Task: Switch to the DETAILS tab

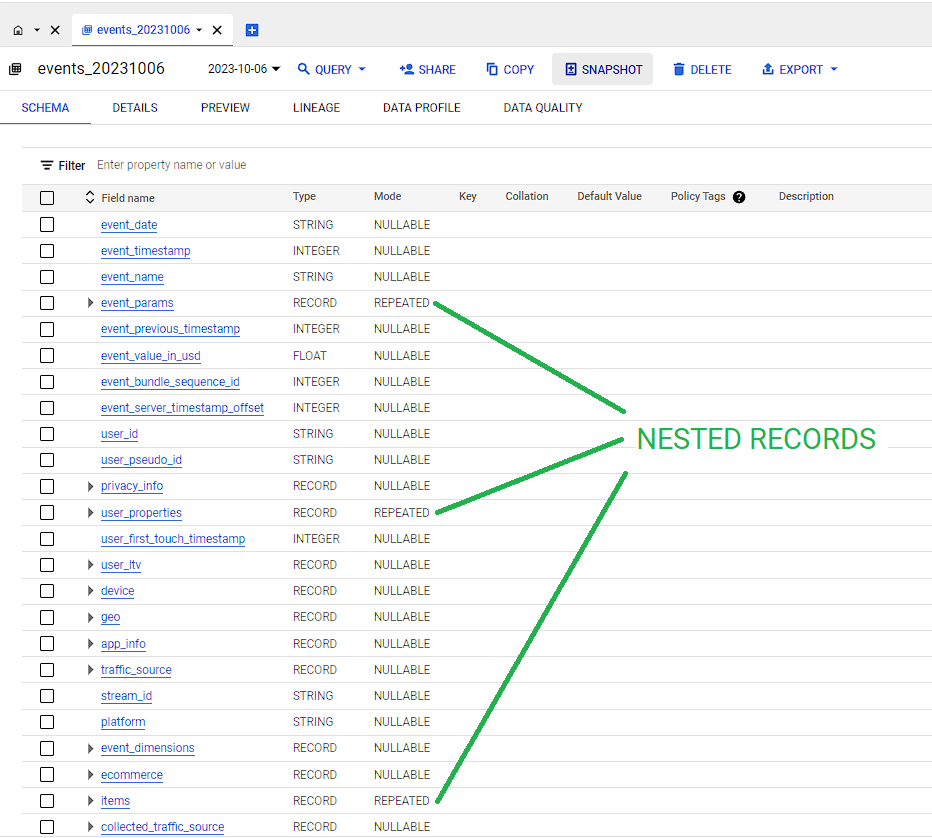Action: click(135, 108)
